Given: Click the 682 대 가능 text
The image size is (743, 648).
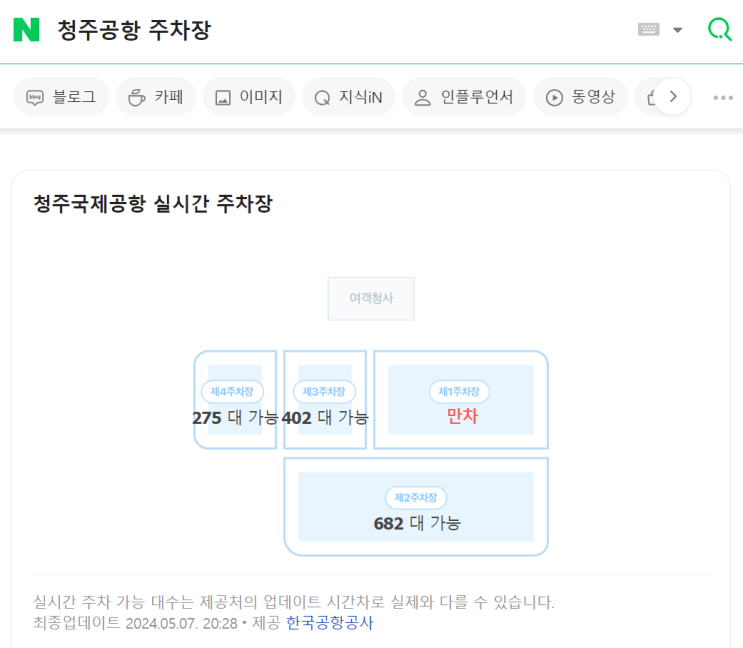Looking at the screenshot, I should click(x=417, y=523).
